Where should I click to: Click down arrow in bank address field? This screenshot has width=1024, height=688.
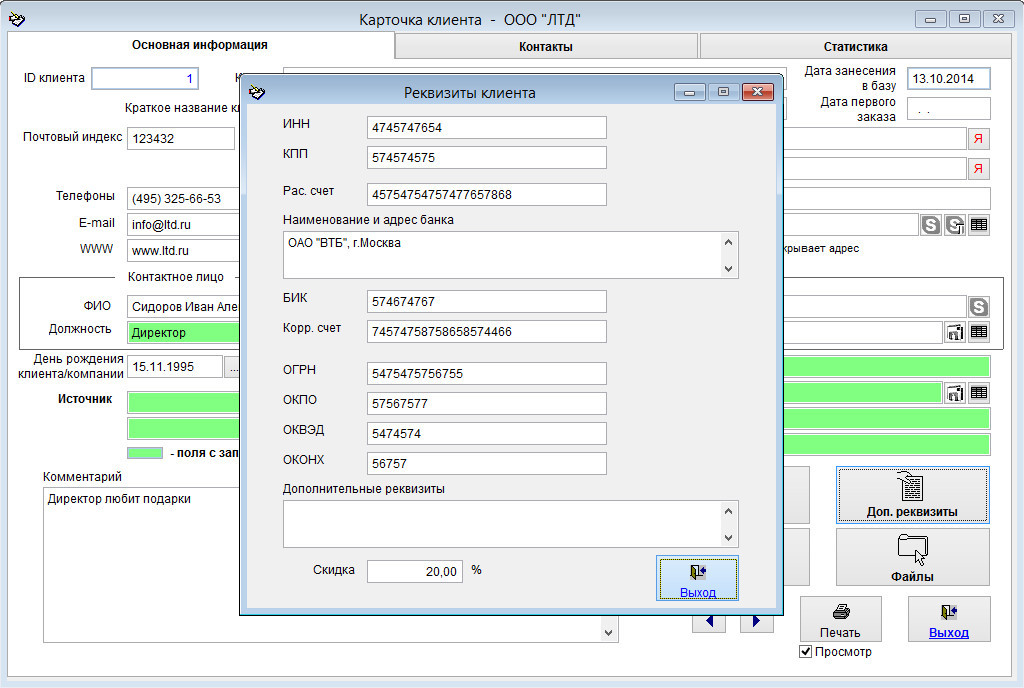(x=729, y=268)
